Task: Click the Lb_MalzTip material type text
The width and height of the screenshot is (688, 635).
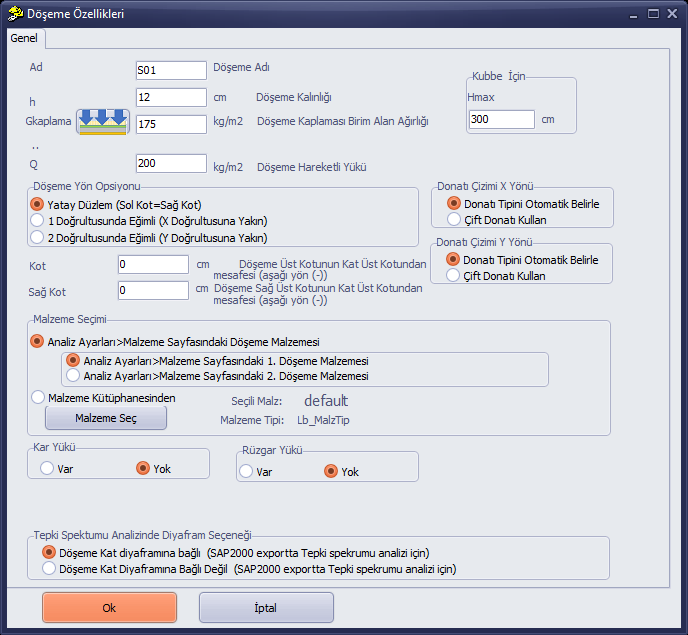Action: coord(323,420)
